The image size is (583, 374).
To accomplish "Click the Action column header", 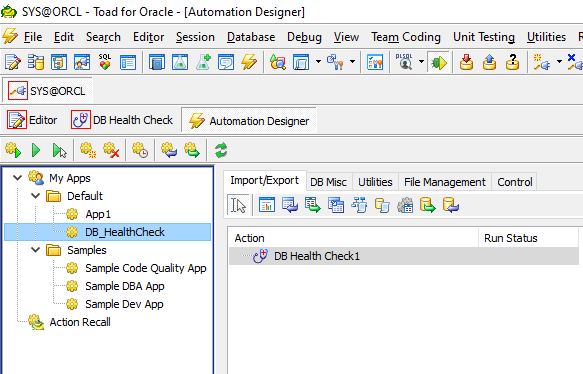I will tap(353, 238).
